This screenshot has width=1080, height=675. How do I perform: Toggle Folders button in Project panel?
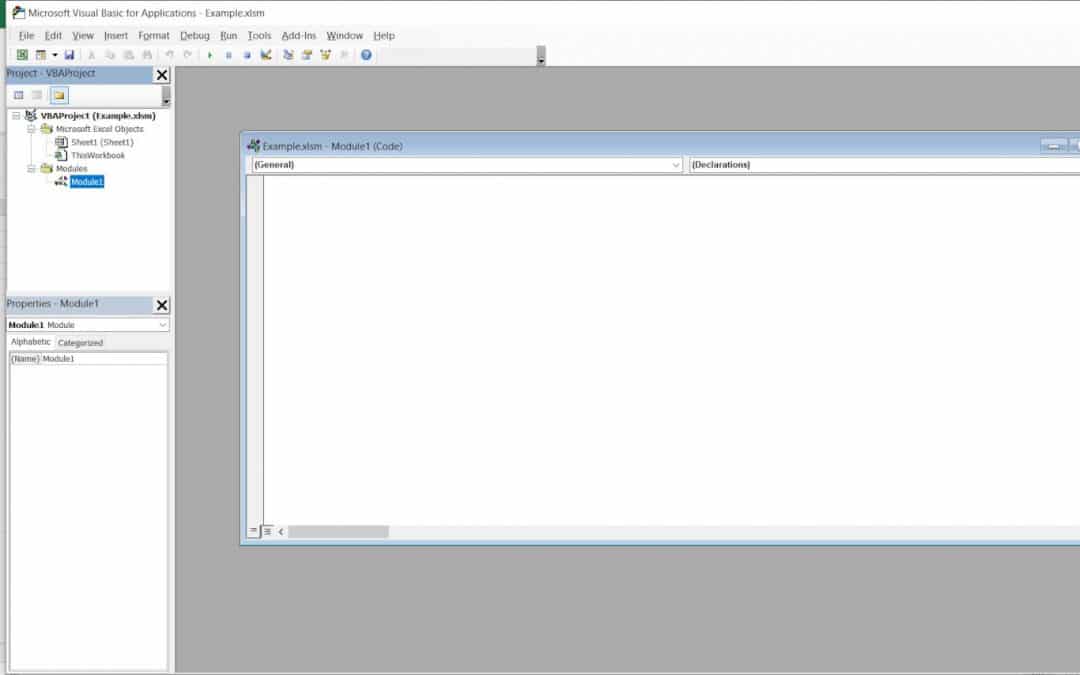59,95
